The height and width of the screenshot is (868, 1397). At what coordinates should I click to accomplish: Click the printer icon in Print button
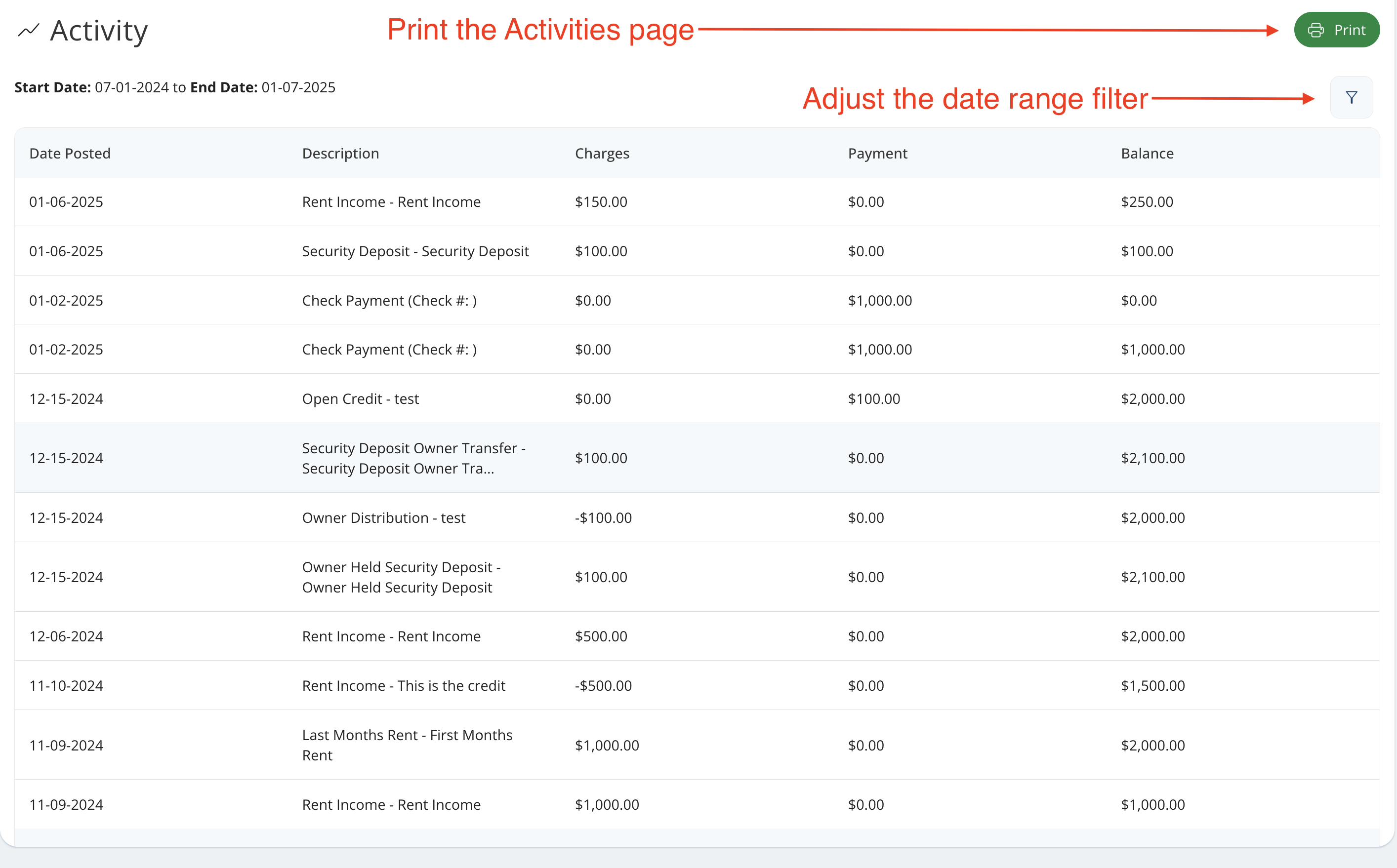pos(1315,30)
